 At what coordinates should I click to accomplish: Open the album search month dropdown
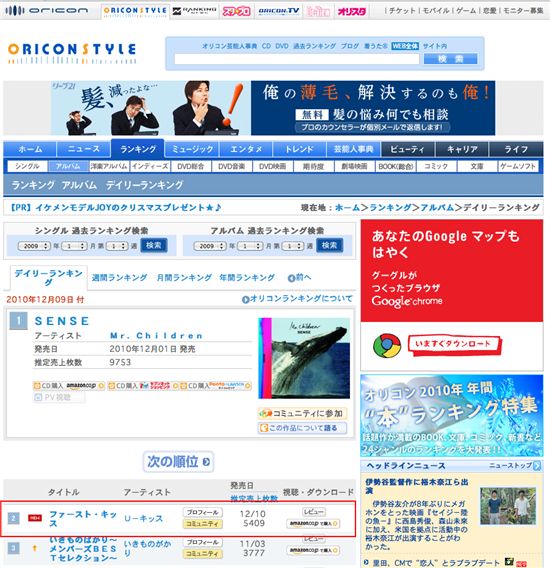[x=250, y=246]
